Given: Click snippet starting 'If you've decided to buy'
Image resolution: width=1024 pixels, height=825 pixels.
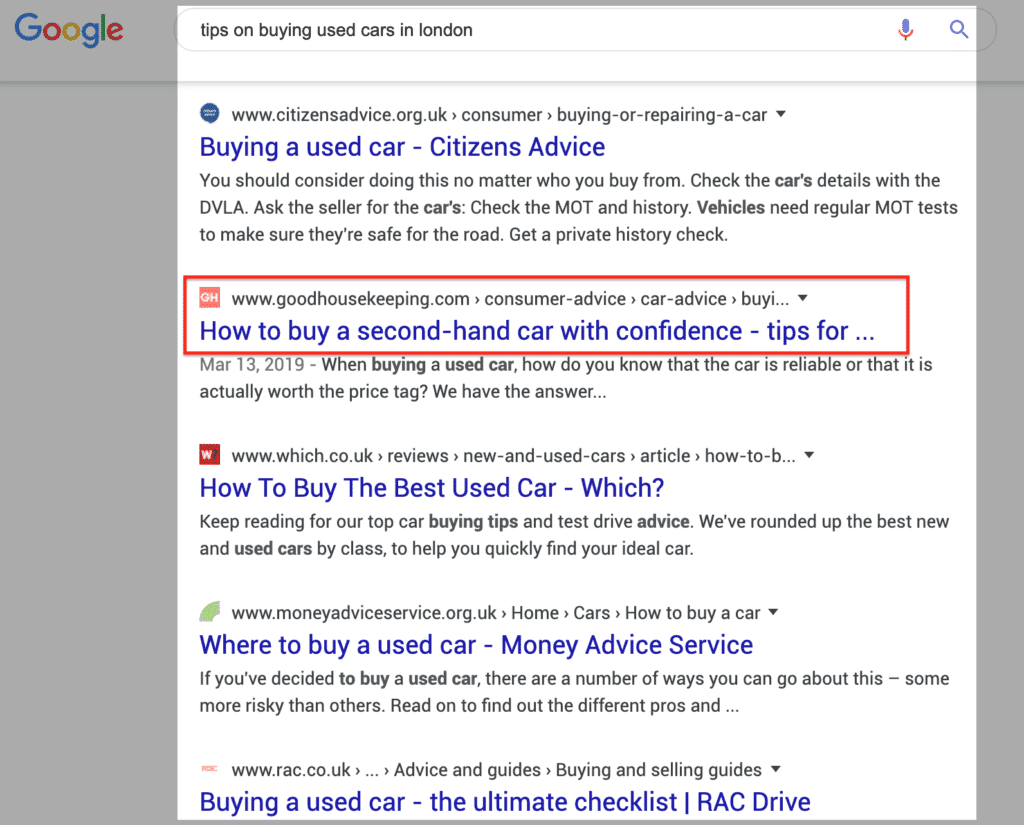Looking at the screenshot, I should click(x=574, y=692).
